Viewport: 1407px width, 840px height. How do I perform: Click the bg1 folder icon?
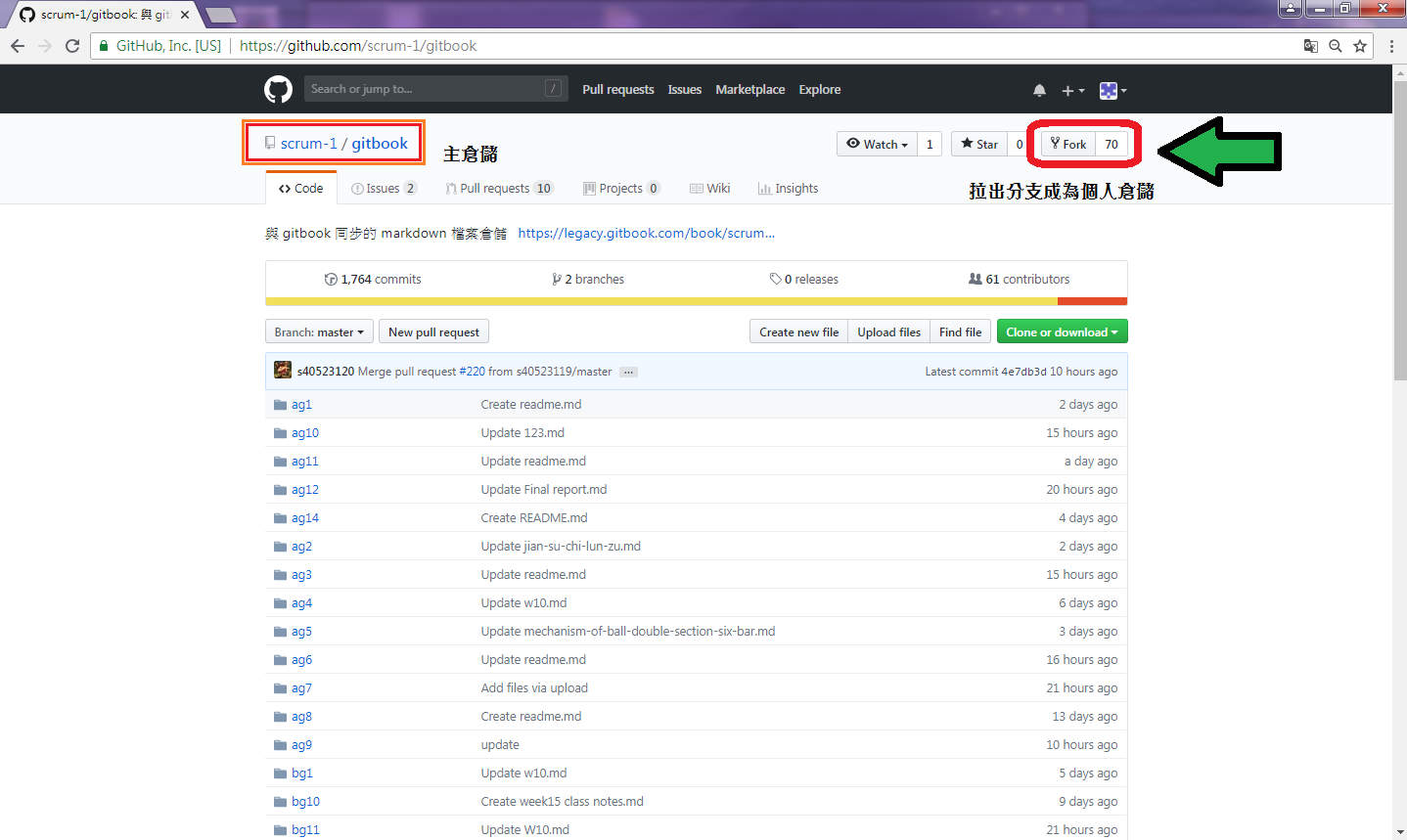[x=281, y=774]
